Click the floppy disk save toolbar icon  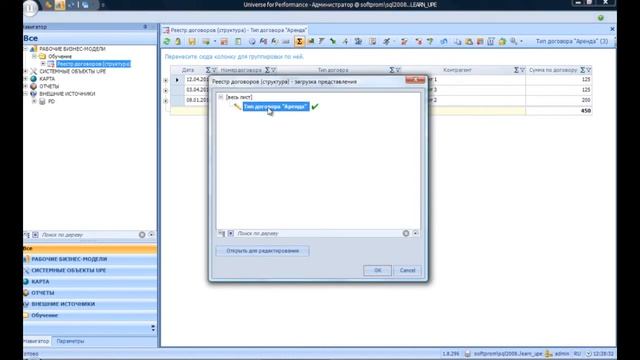(x=192, y=41)
